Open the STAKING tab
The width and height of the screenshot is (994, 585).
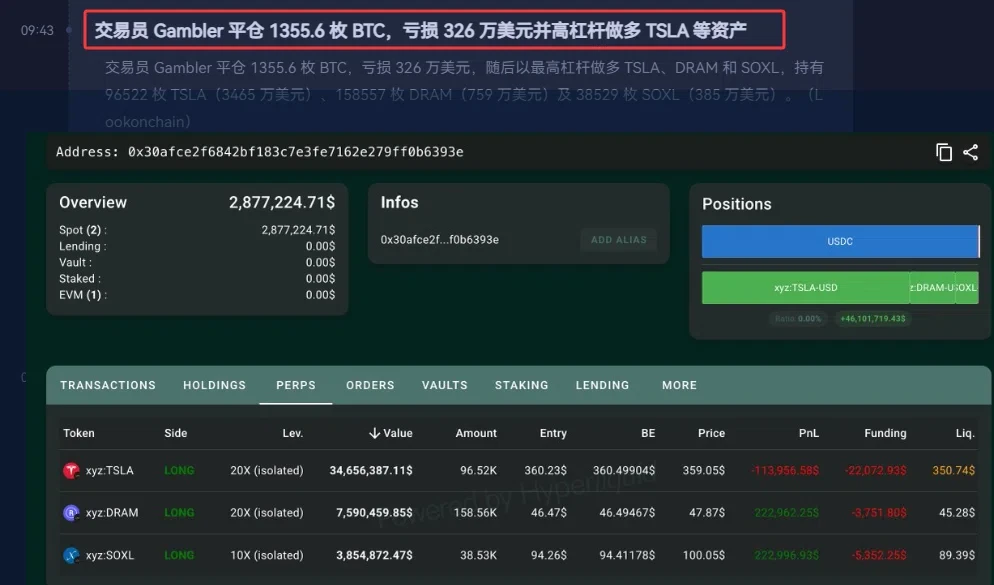522,385
